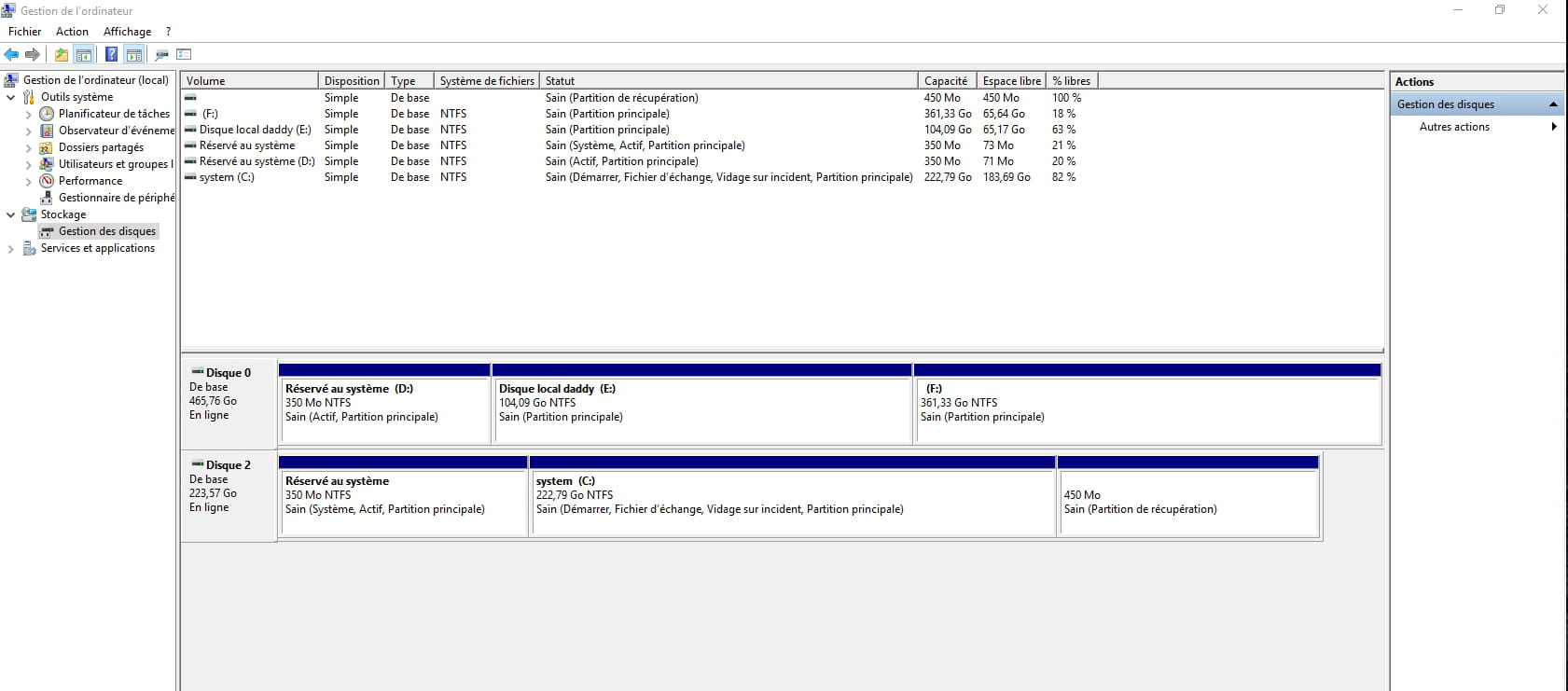This screenshot has height=691, width=1568.
Task: Open the Affichage menu
Action: [127, 32]
